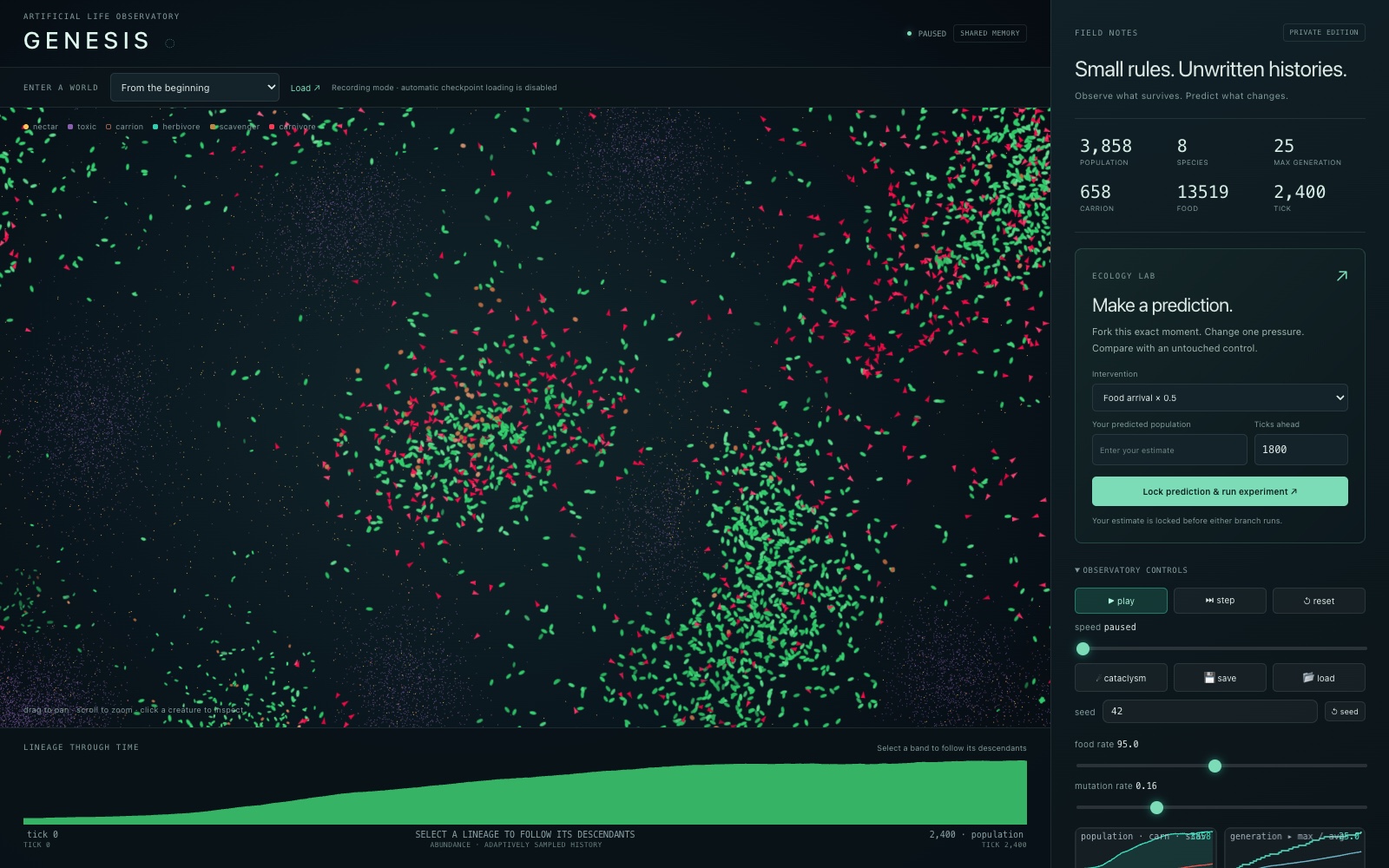Collapse the Observatory Controls section
Screen dimensions: 1389x868
[x=1131, y=570]
